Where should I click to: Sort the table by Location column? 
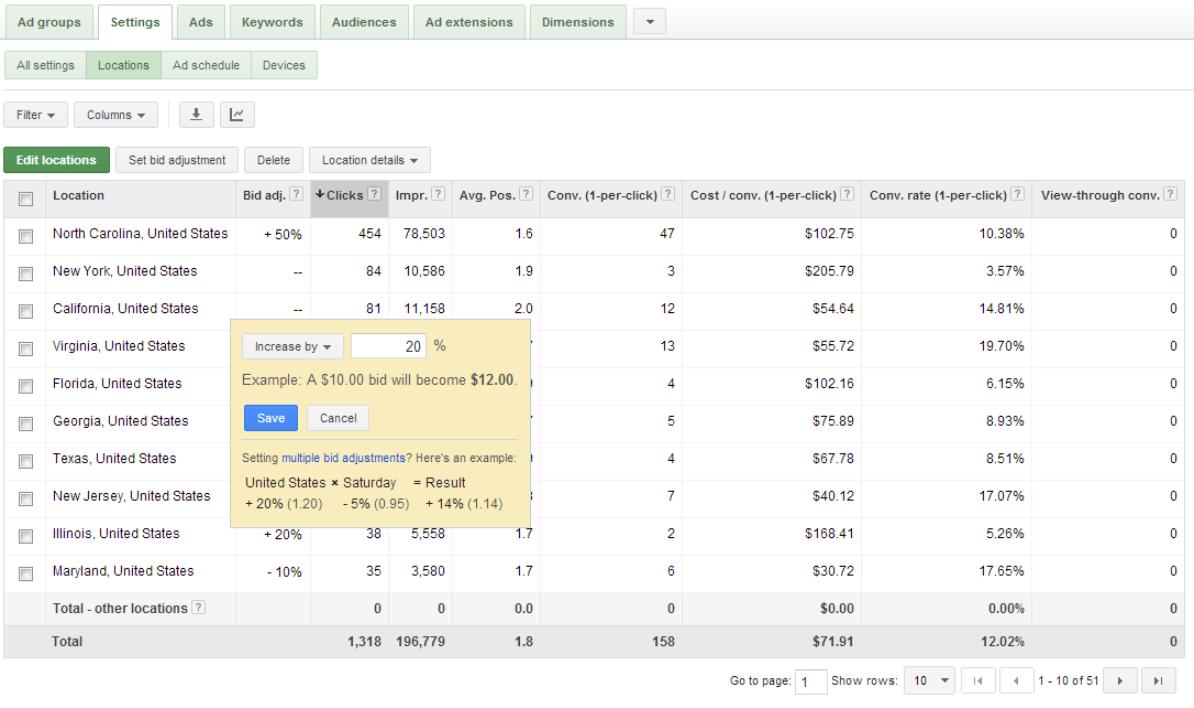pos(78,195)
